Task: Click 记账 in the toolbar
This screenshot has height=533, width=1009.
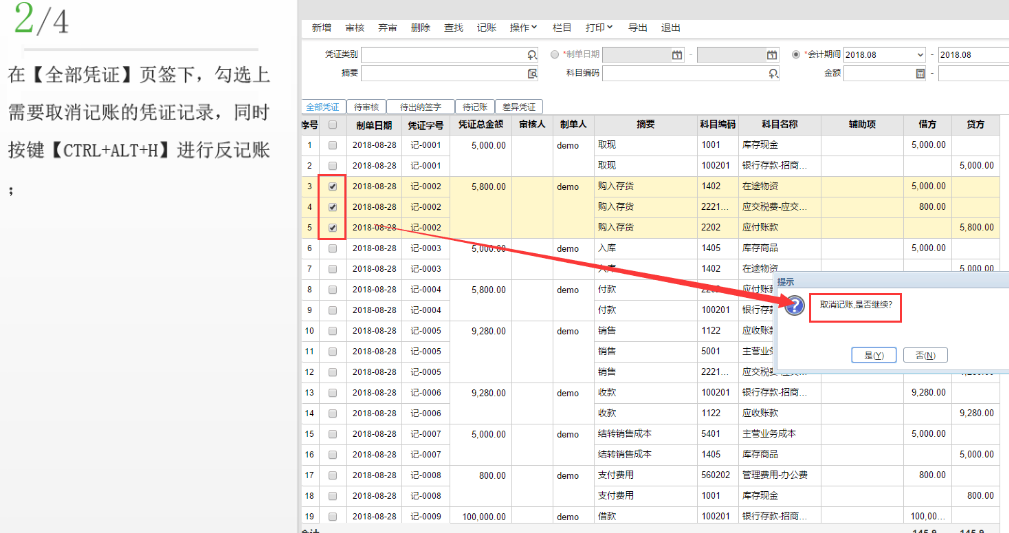Action: pyautogui.click(x=486, y=28)
